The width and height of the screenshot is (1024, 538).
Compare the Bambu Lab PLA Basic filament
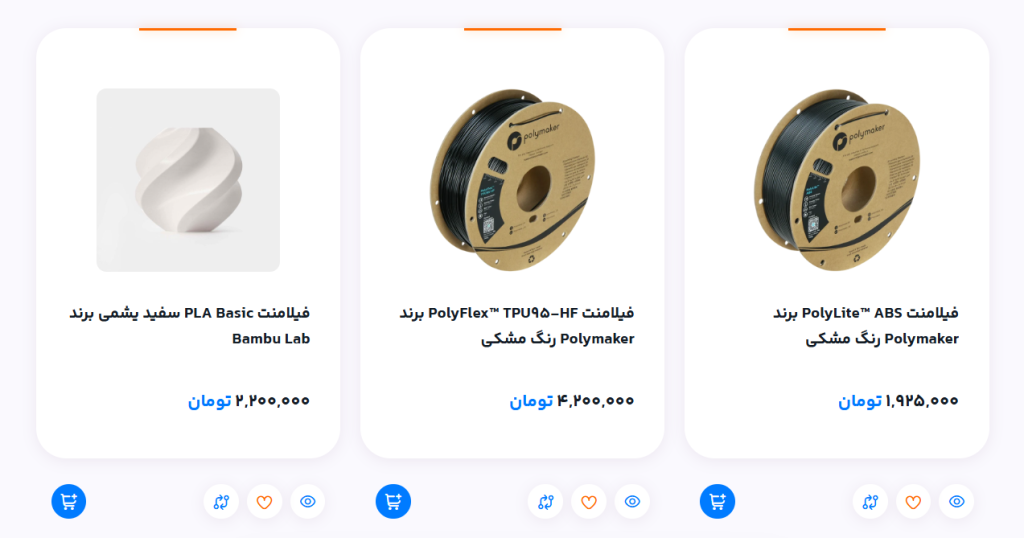click(x=221, y=501)
